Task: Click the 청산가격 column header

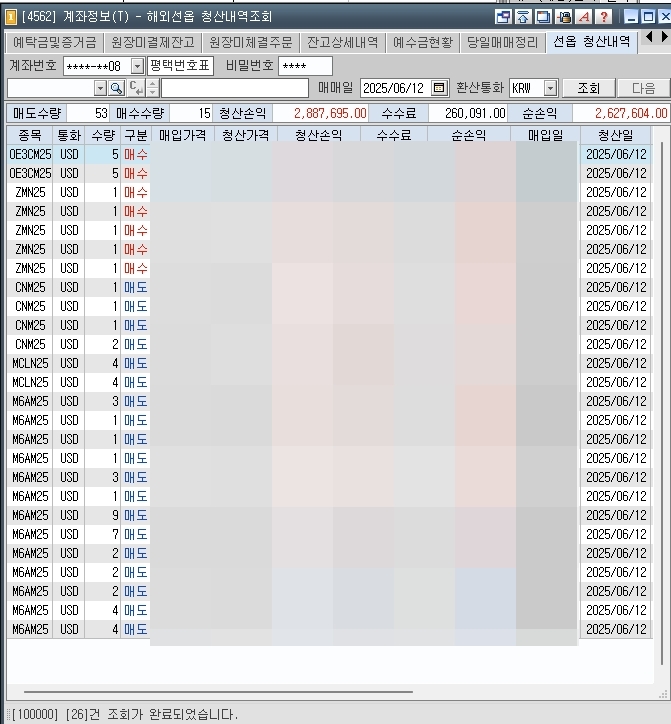Action: pos(245,135)
